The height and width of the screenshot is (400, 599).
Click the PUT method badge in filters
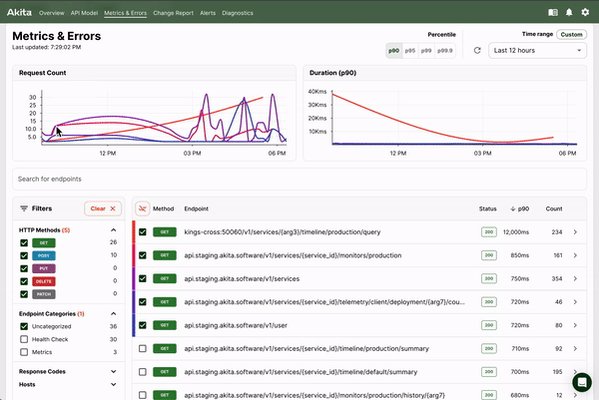[x=44, y=269]
